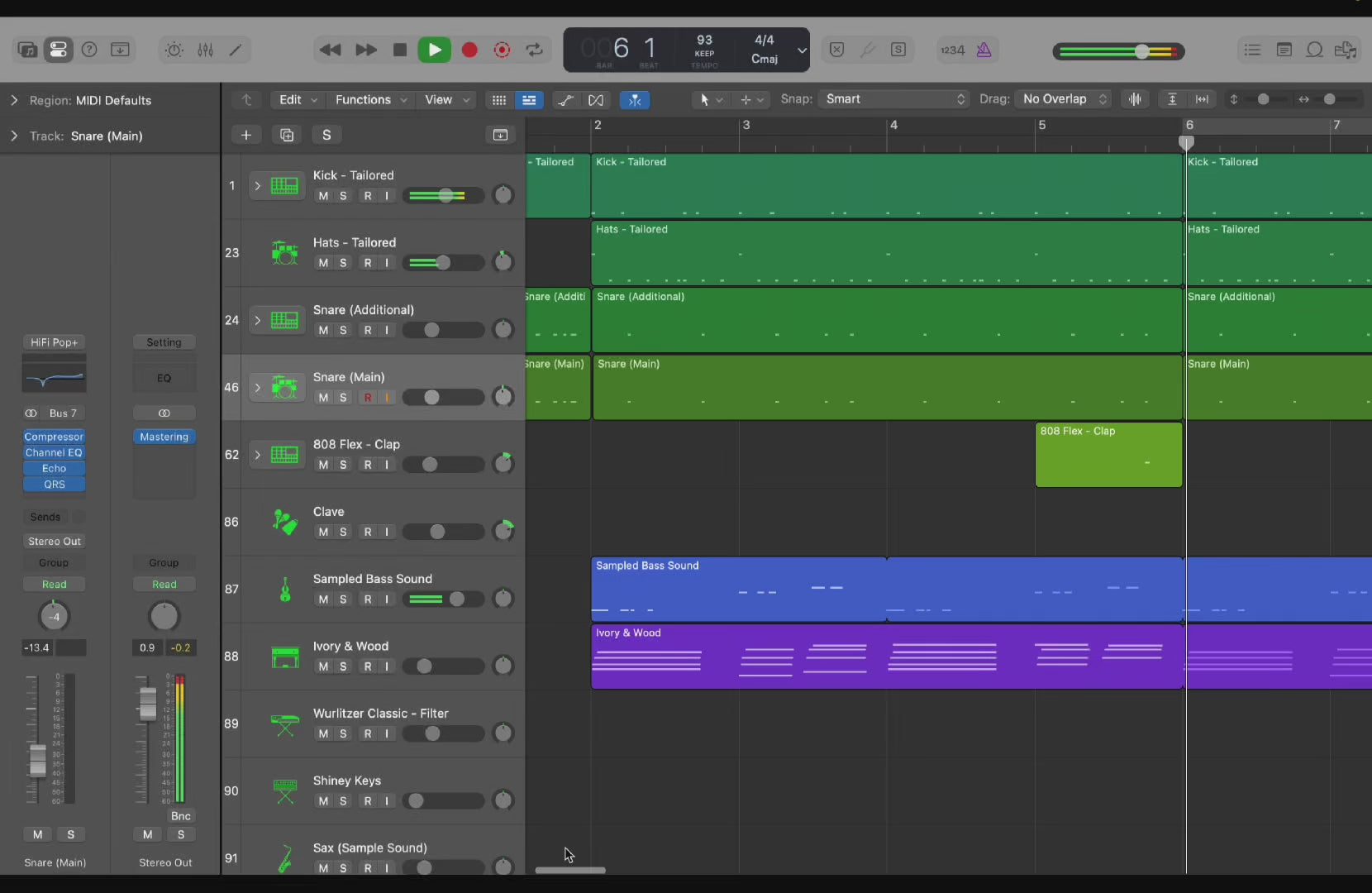Open the Mixer from the control bar
Image resolution: width=1372 pixels, height=893 pixels.
pyautogui.click(x=206, y=50)
